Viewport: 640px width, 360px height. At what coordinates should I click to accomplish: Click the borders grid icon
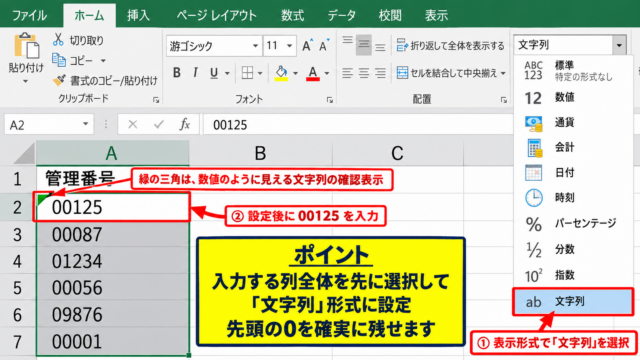click(x=247, y=73)
